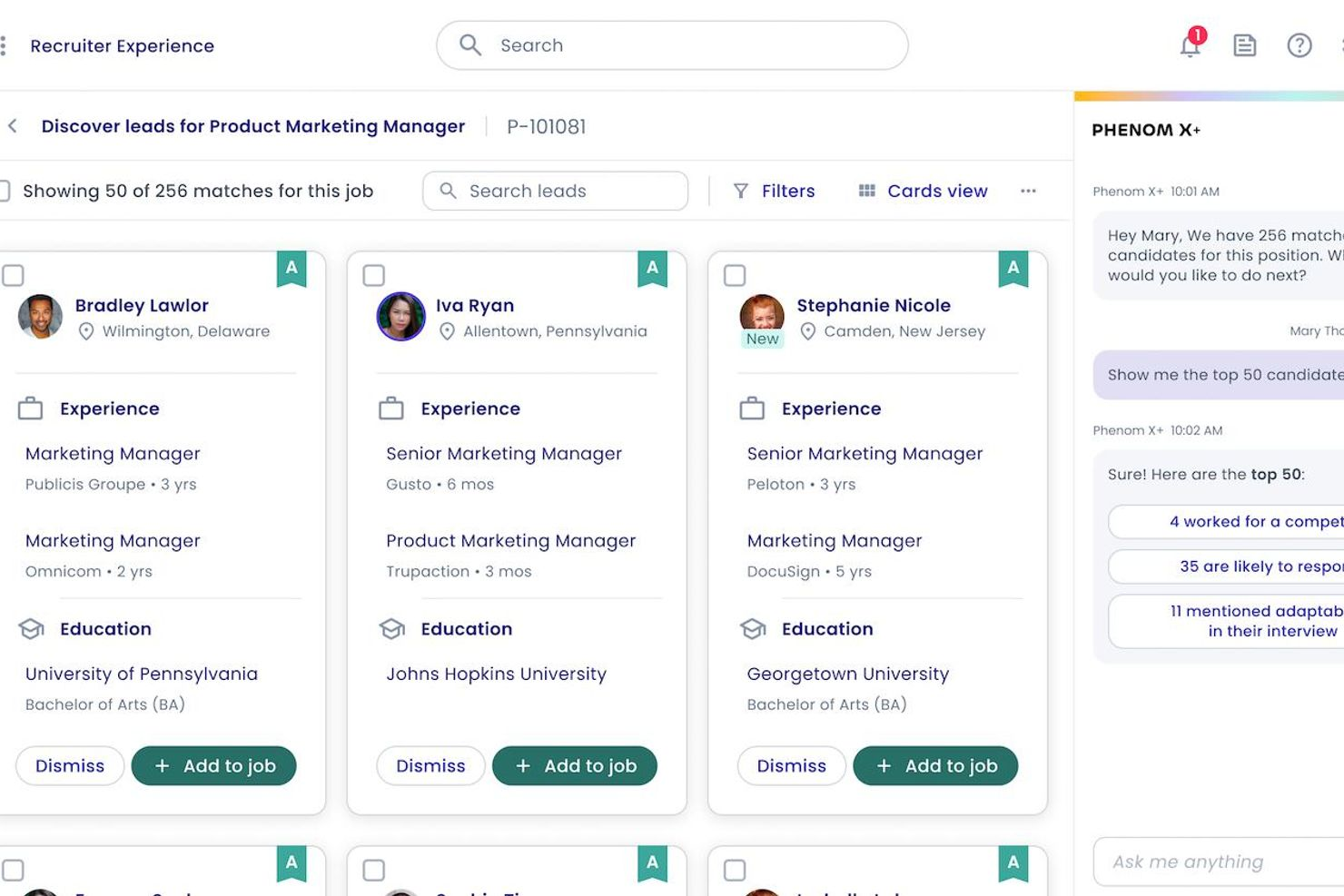Viewport: 1344px width, 896px height.
Task: Click the Recruiter Experience title
Action: pyautogui.click(x=122, y=45)
